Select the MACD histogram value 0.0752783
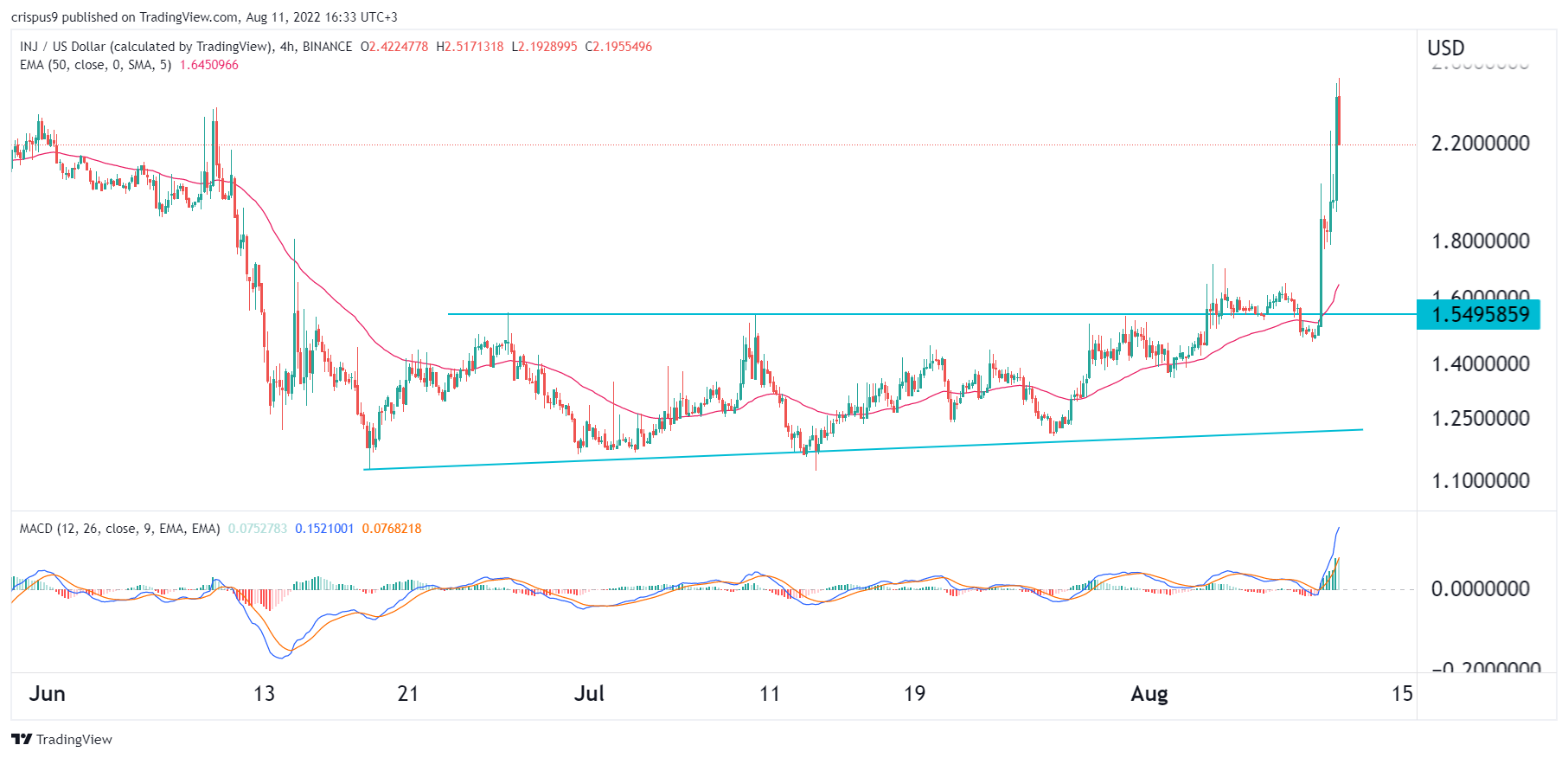The height and width of the screenshot is (758, 1568). (258, 529)
